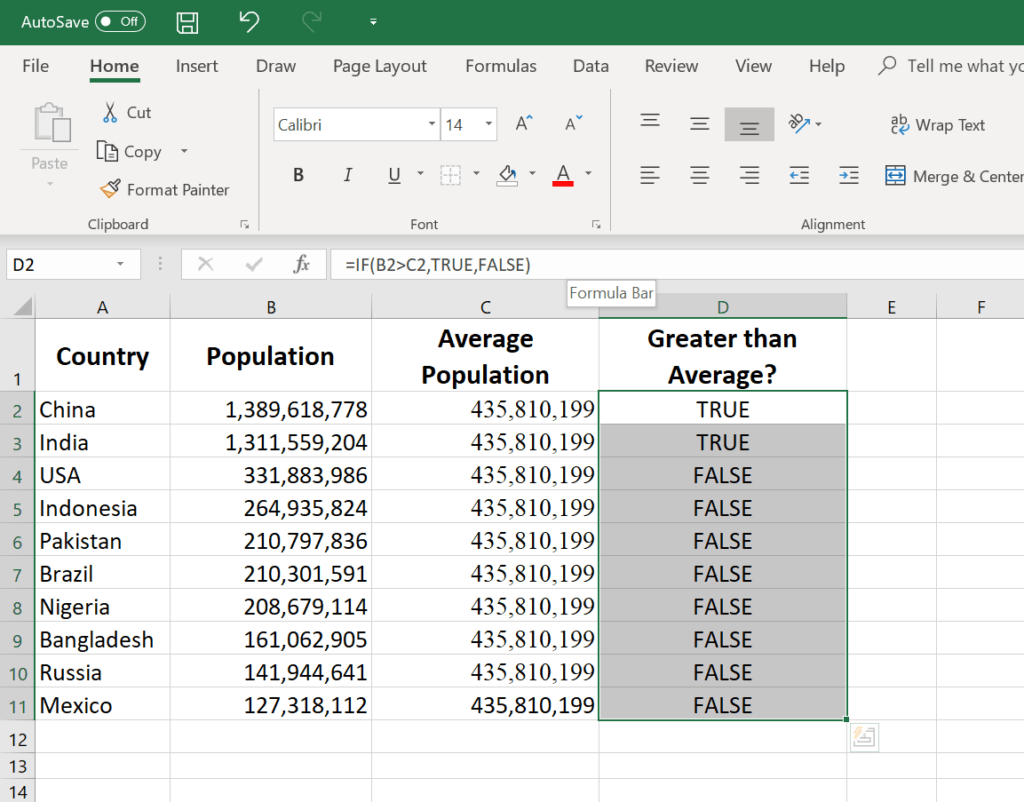Screen dimensions: 1024x802
Task: Open the Name Box dropdown arrow
Action: [x=121, y=264]
